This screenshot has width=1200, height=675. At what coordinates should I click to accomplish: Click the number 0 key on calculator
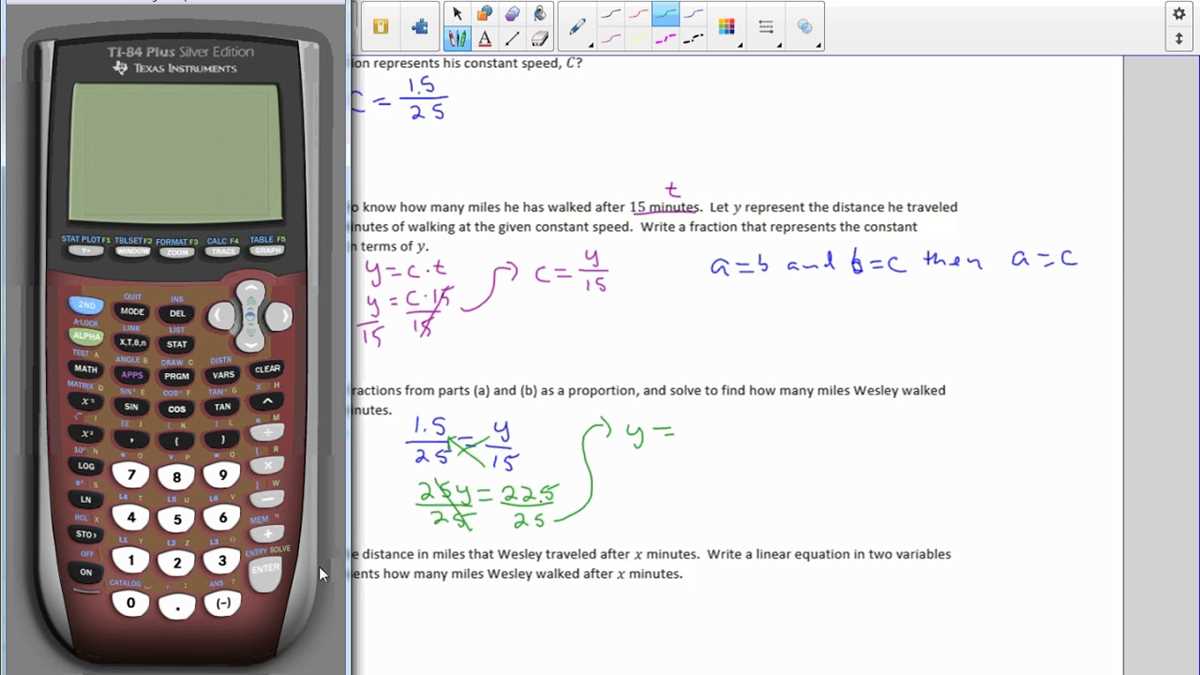pos(131,603)
